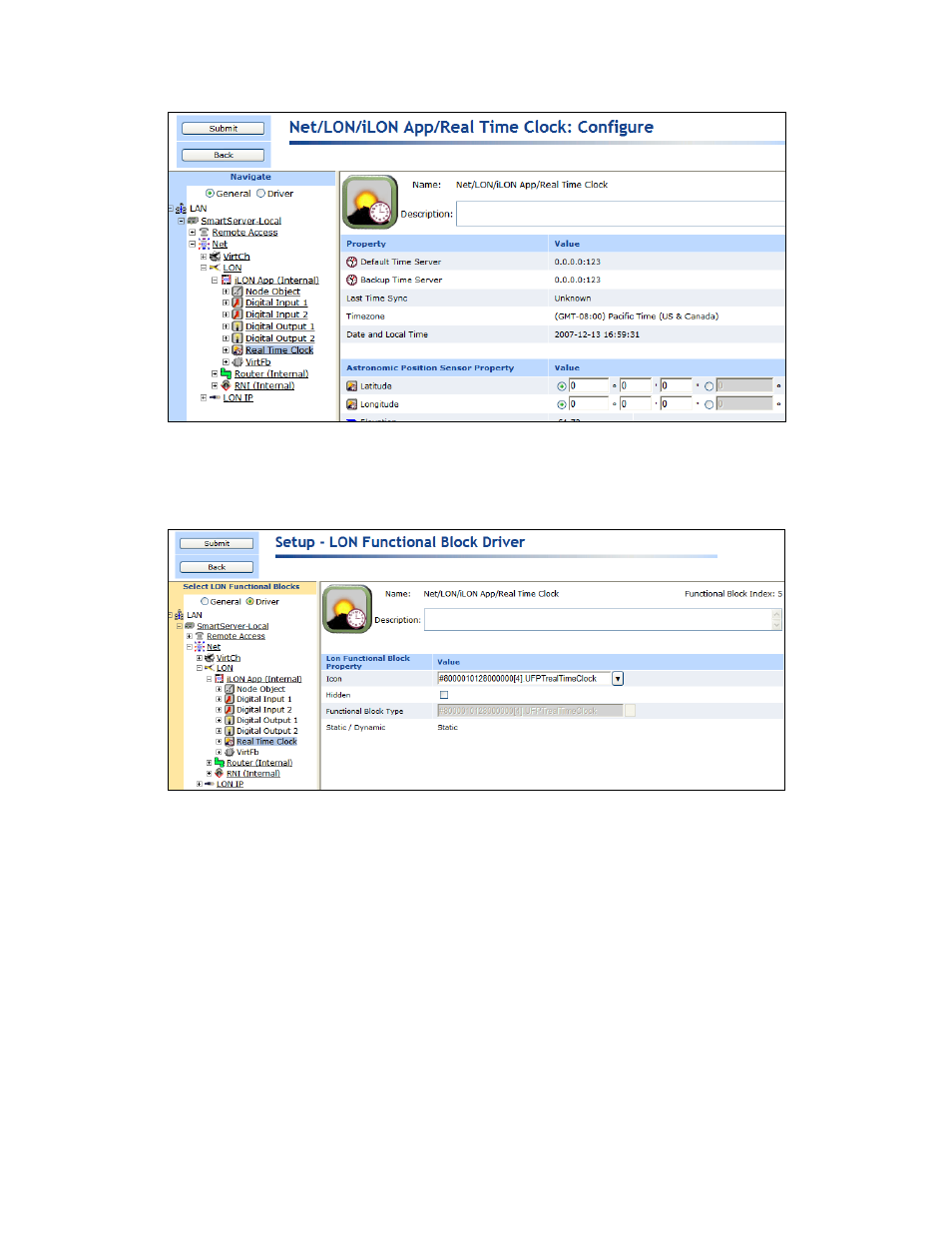Expand LON IP node in Navigate tree
Viewport: 952px width, 1233px height.
(x=204, y=397)
